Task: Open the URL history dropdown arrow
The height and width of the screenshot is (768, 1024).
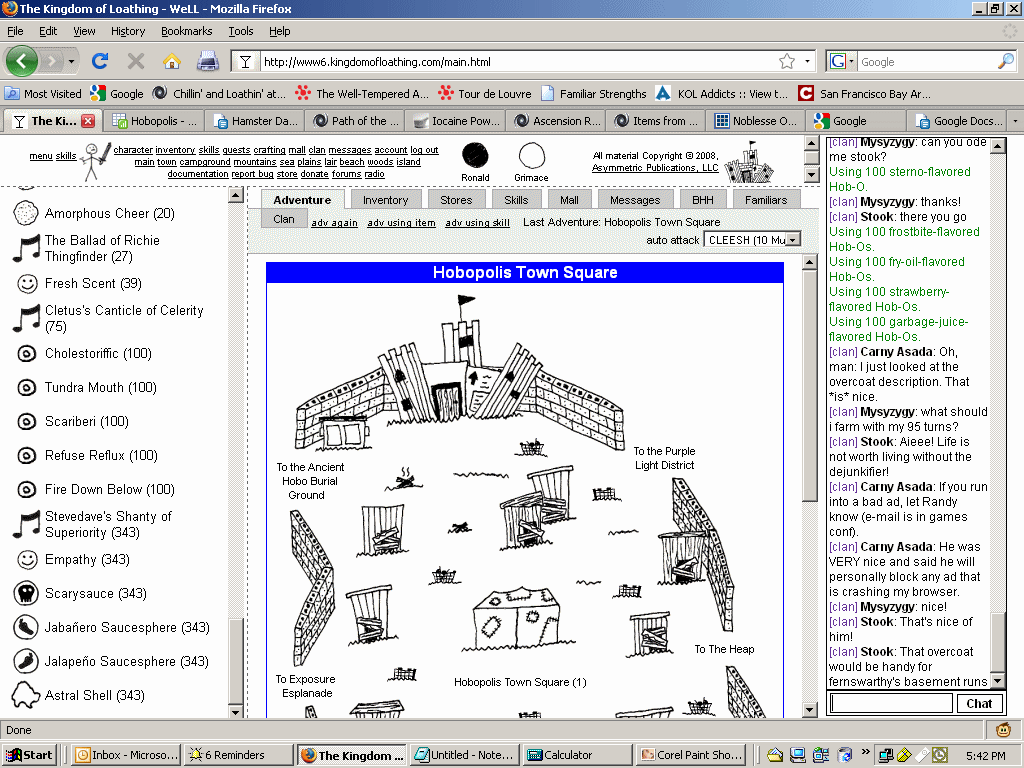Action: 808,61
